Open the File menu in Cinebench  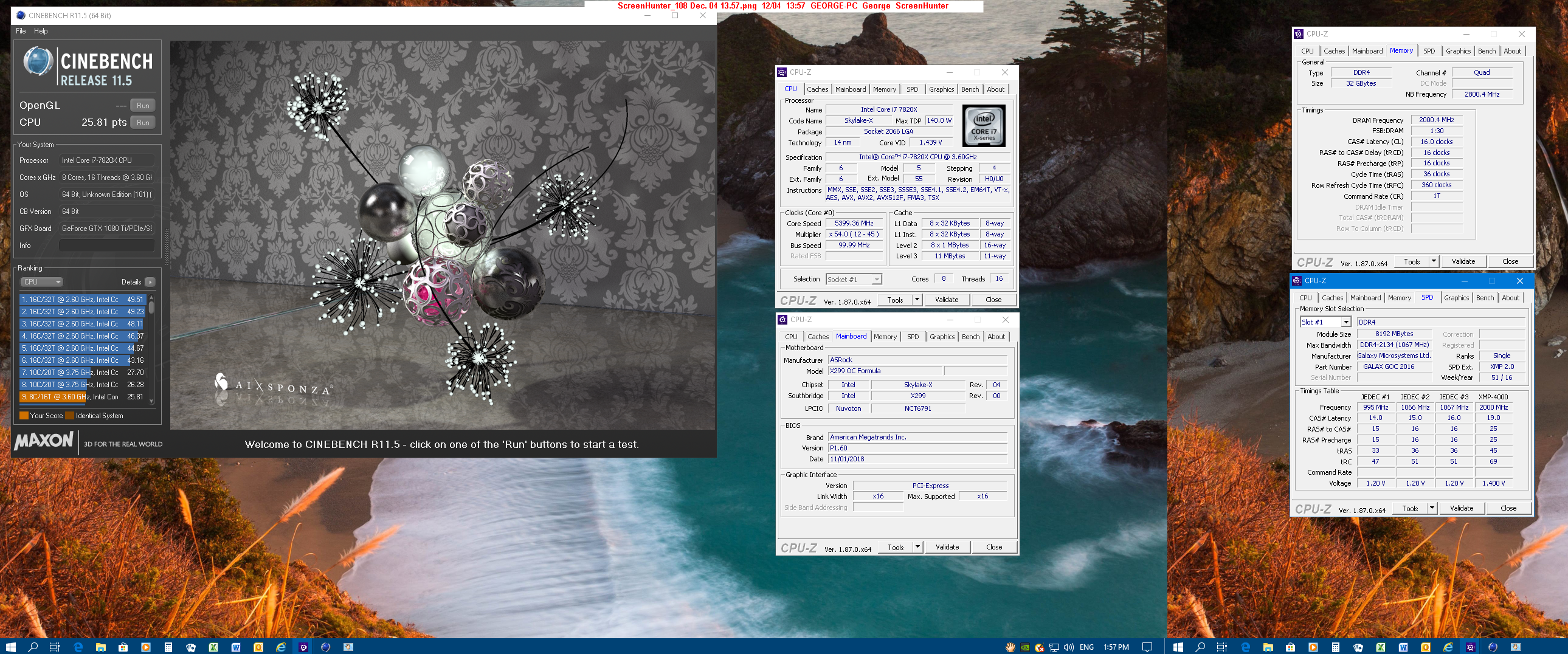coord(21,31)
